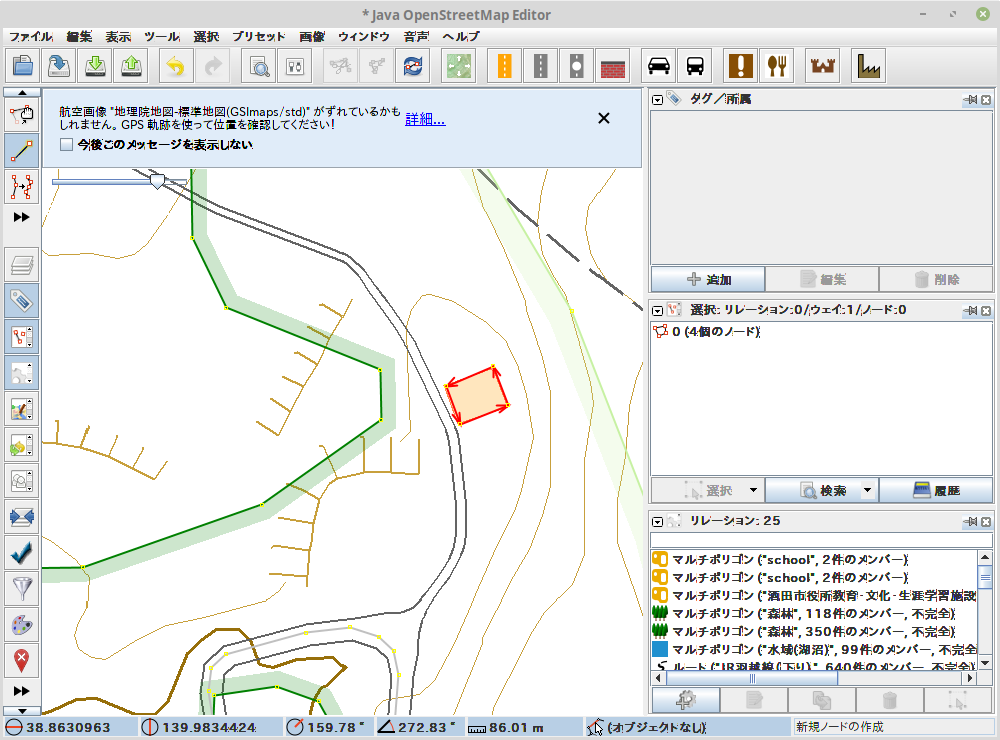
Task: Collapse the タグ／所属 panel with its triangle
Action: pyautogui.click(x=658, y=100)
